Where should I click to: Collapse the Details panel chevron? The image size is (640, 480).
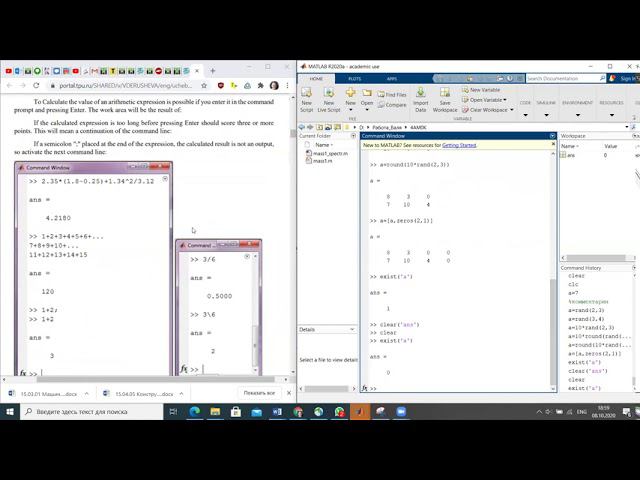pyautogui.click(x=352, y=329)
